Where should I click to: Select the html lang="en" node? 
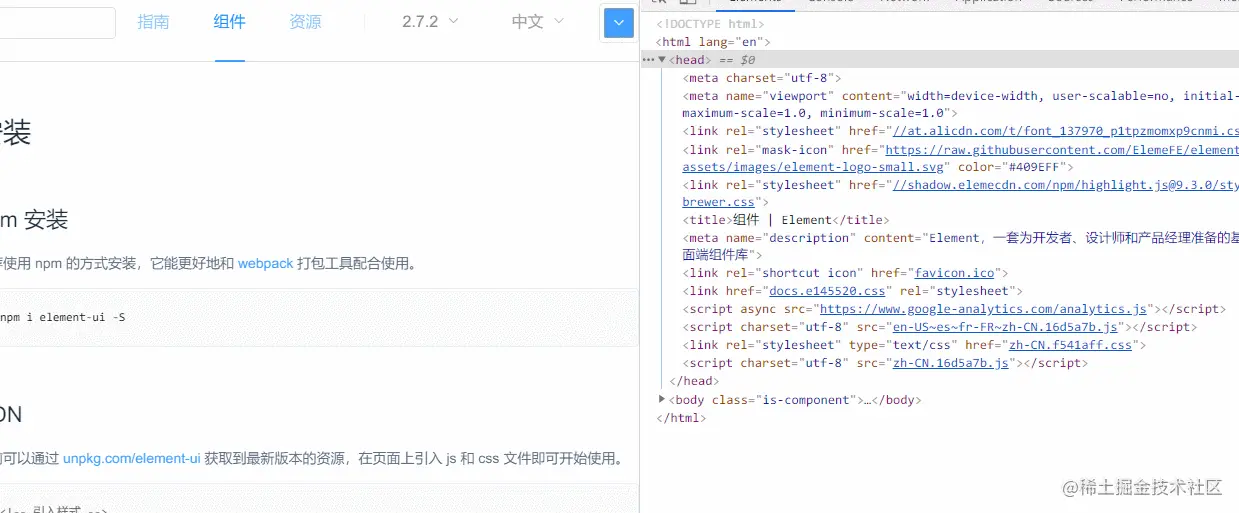(712, 42)
